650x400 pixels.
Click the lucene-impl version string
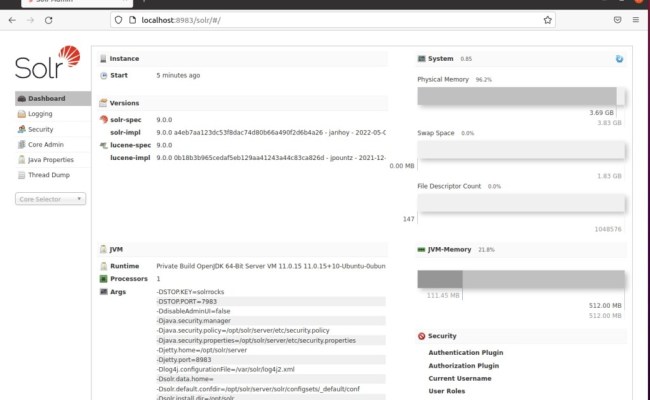271,158
